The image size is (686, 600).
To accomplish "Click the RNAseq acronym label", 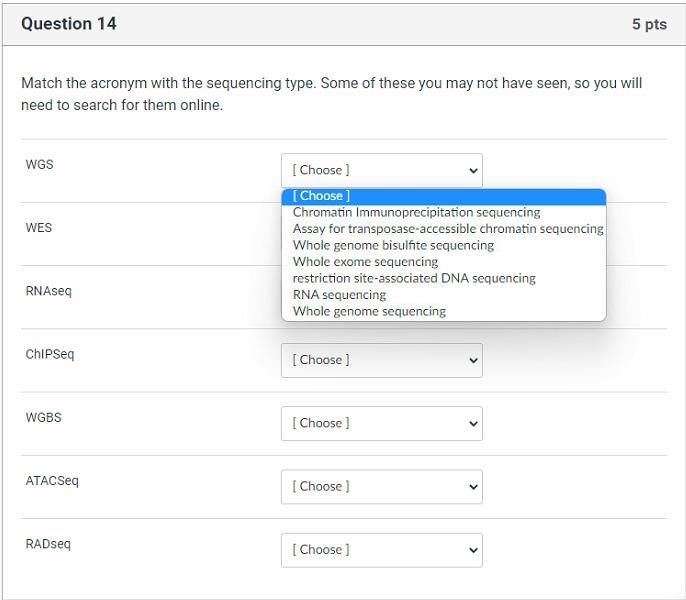I will (48, 291).
